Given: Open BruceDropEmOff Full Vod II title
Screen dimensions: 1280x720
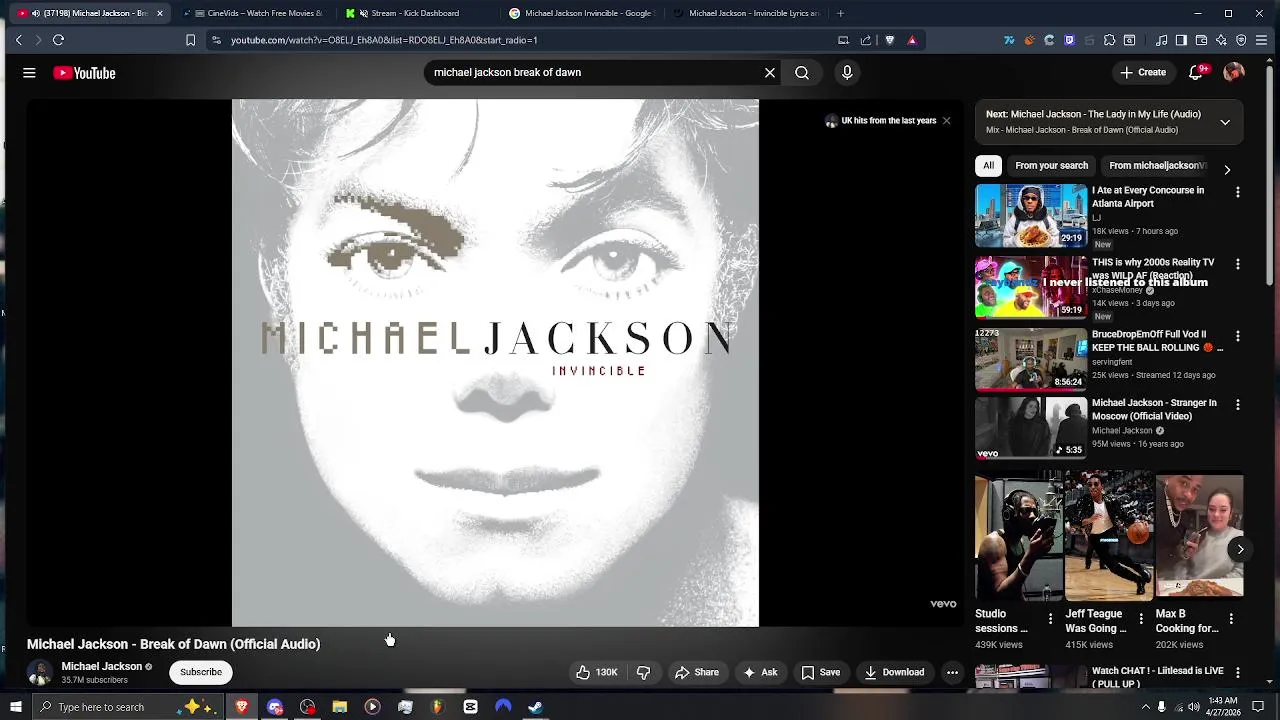Looking at the screenshot, I should pyautogui.click(x=1157, y=341).
